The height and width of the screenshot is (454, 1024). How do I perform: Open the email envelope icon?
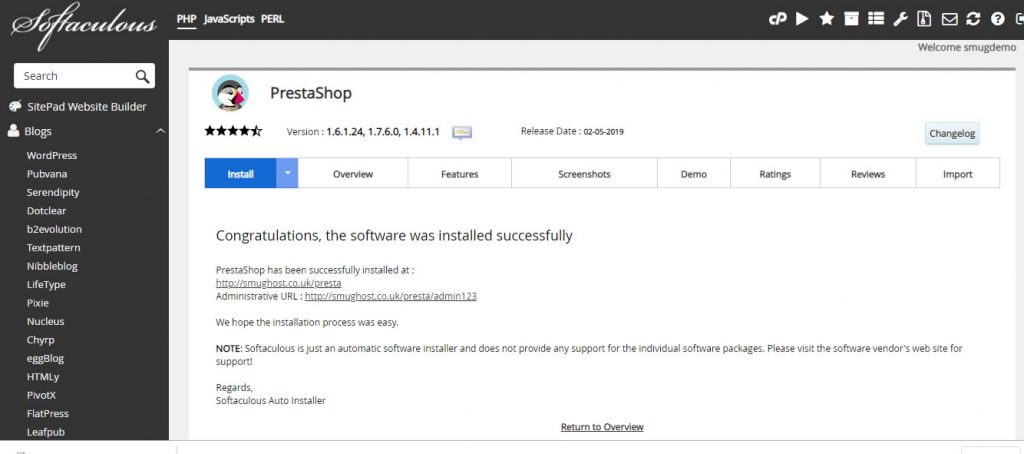(x=949, y=19)
